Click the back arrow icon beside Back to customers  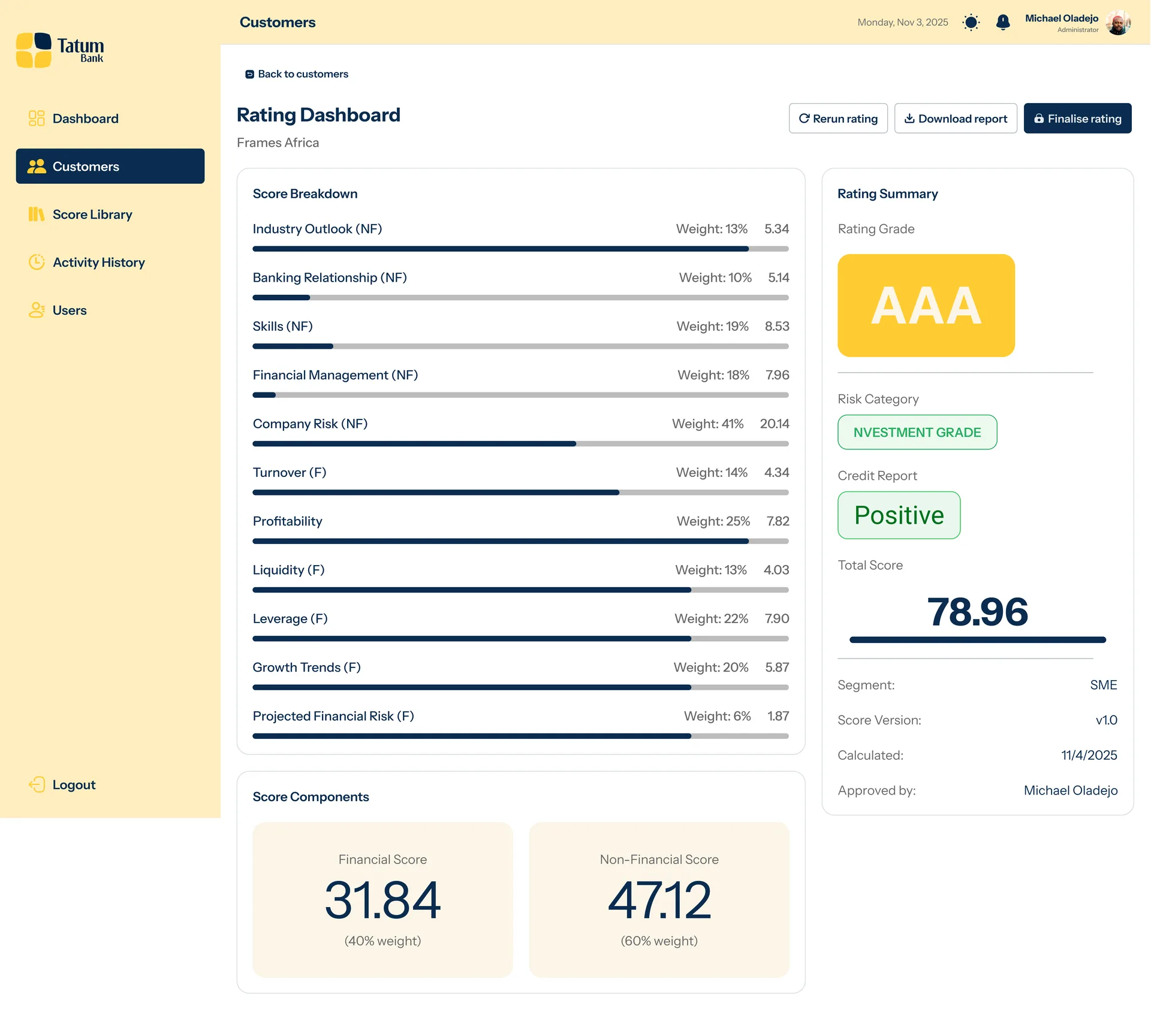(x=249, y=74)
